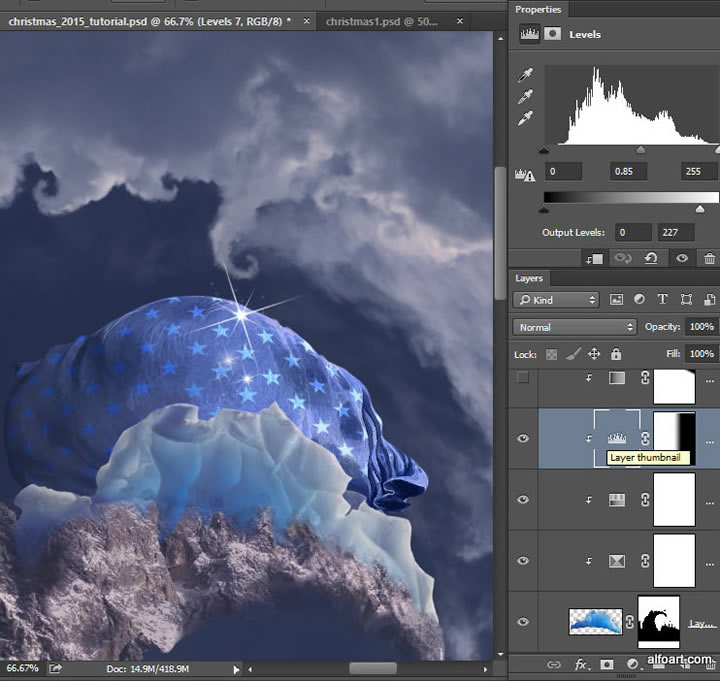Open the Kind layer filter dropdown
Image resolution: width=720 pixels, height=681 pixels.
(x=557, y=299)
